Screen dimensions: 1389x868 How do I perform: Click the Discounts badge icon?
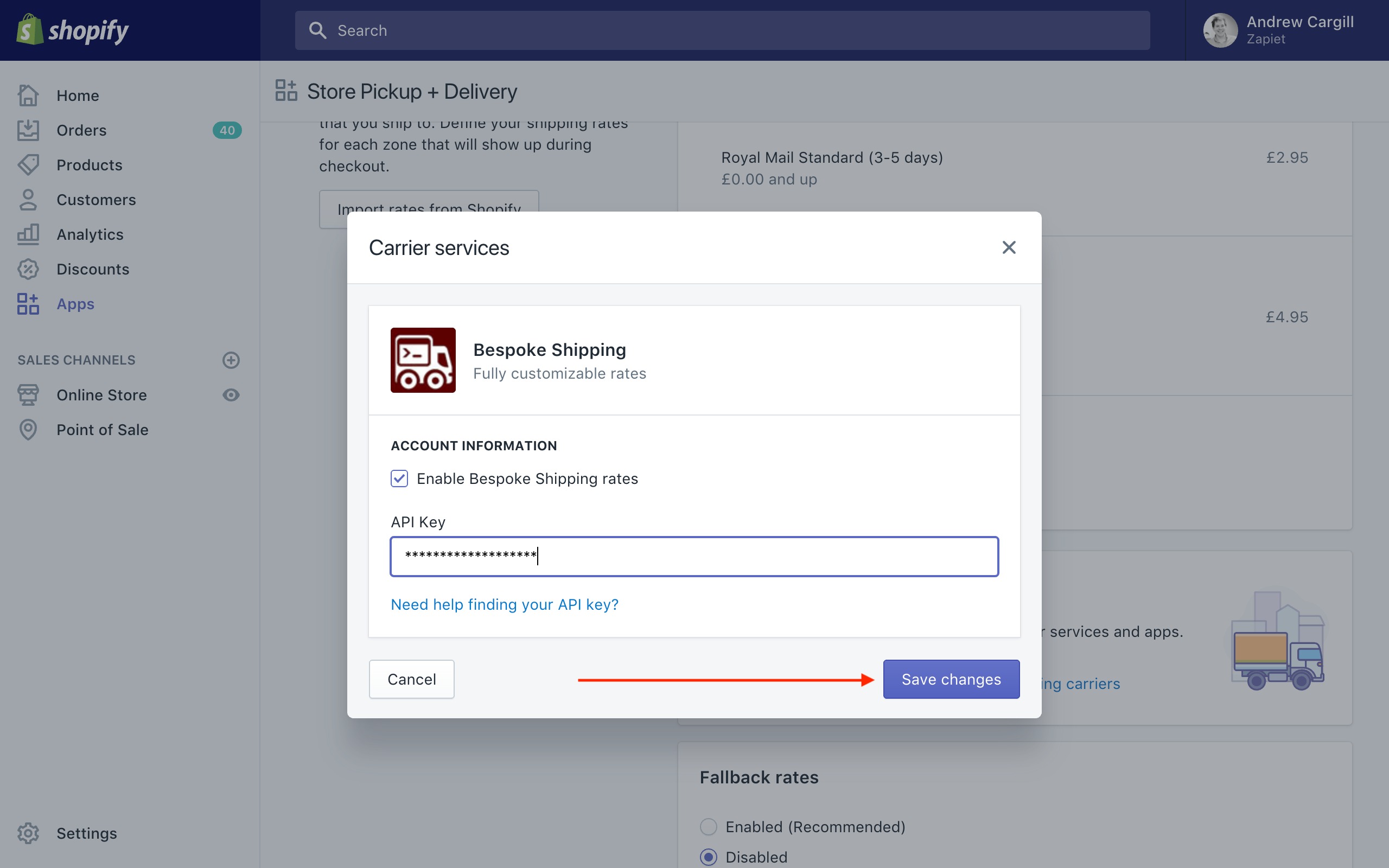(28, 269)
